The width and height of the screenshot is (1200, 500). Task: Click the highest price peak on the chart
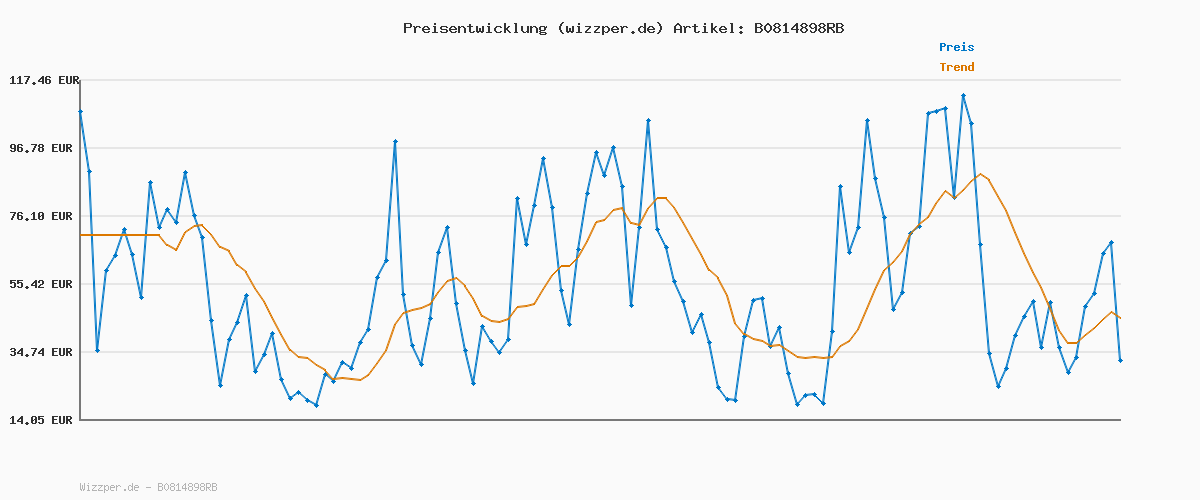tap(963, 96)
